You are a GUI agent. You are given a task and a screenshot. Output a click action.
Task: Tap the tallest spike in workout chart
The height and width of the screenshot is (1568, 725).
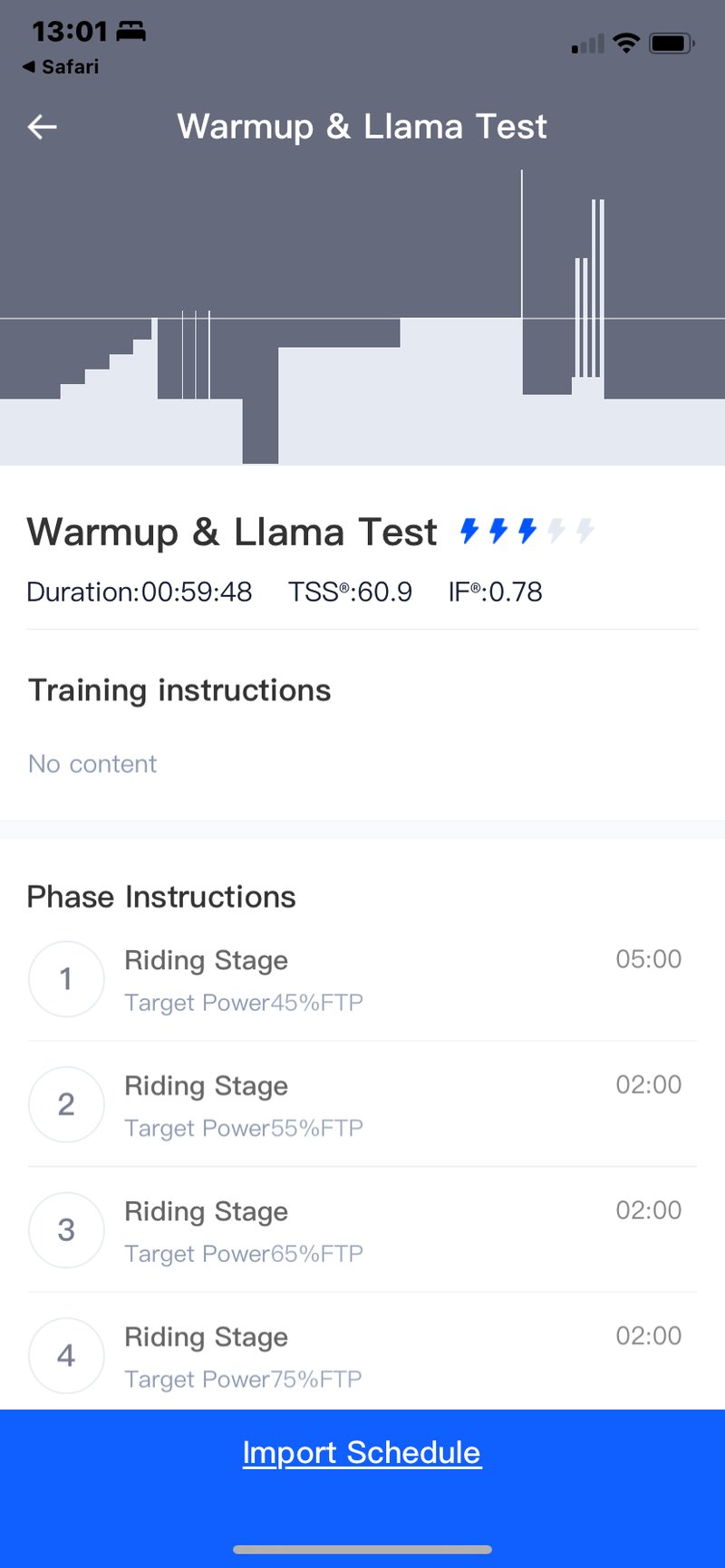[x=522, y=245]
